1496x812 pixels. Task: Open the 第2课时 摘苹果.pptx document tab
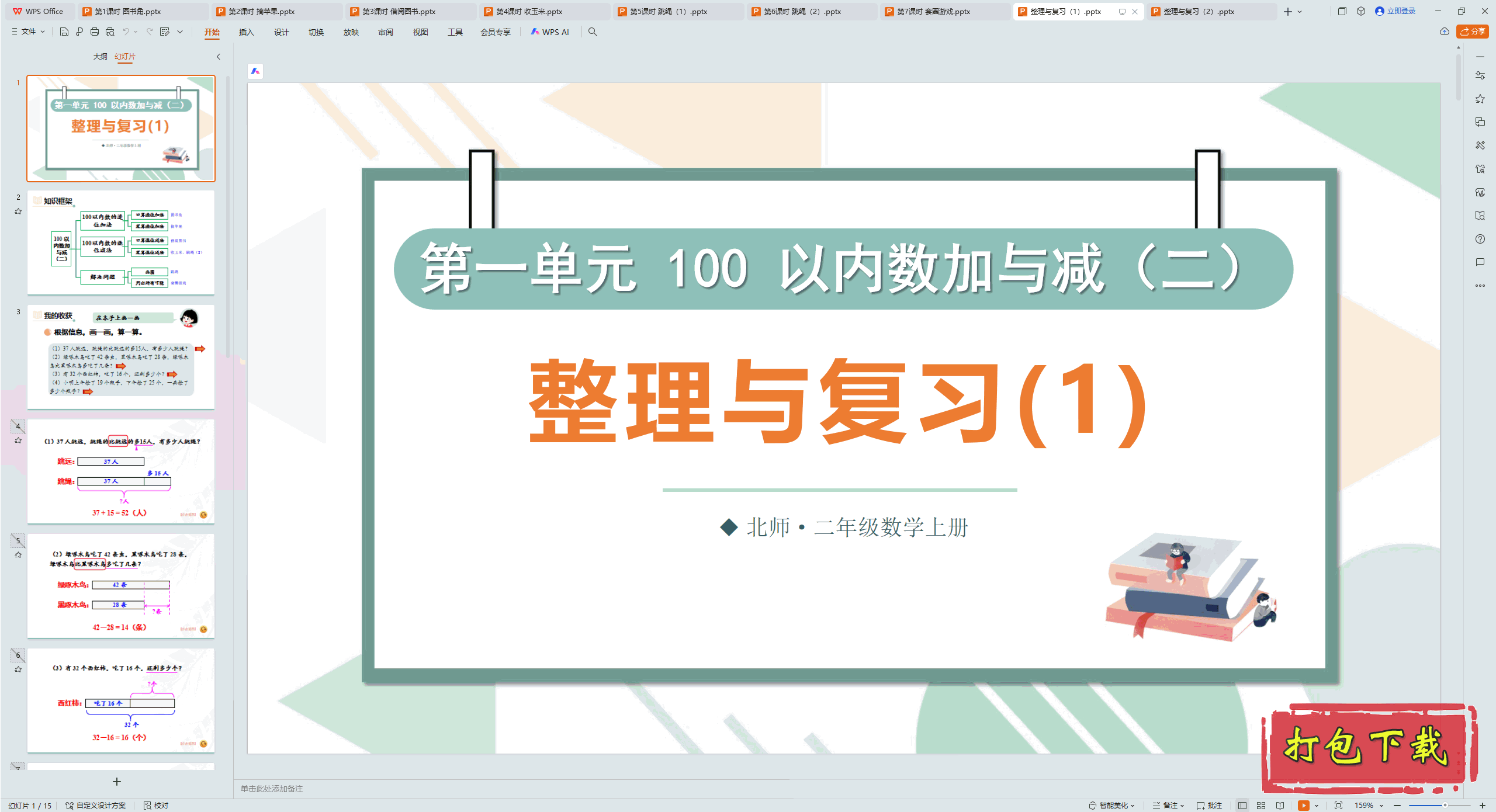pyautogui.click(x=258, y=11)
